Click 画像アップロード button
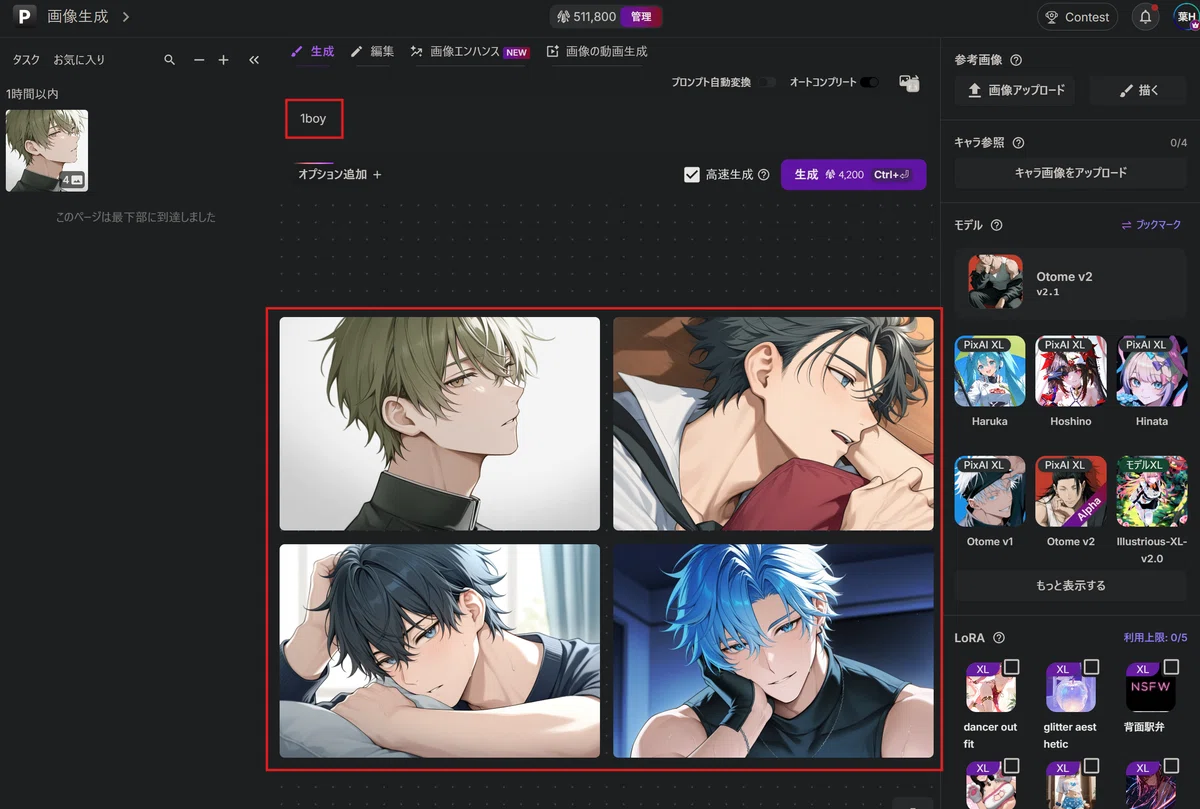Image resolution: width=1200 pixels, height=809 pixels. 1014,90
